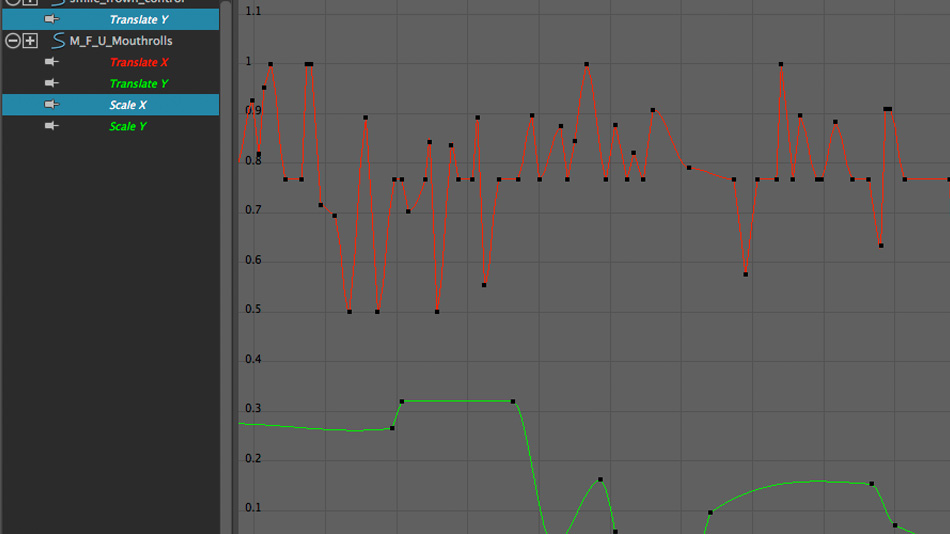950x534 pixels.
Task: Select green keyframe starting the 0.32 plateau
Action: pyautogui.click(x=401, y=401)
